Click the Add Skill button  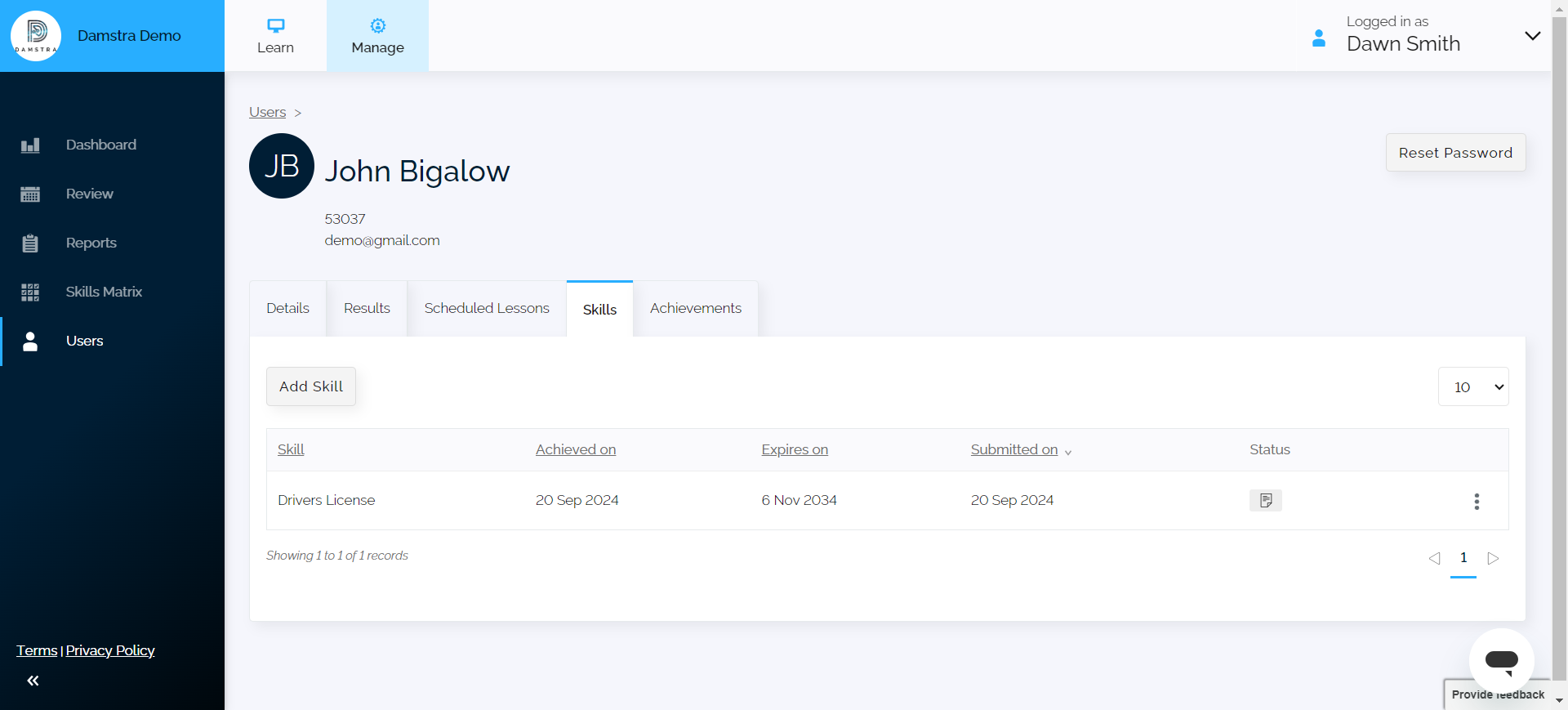(x=311, y=386)
